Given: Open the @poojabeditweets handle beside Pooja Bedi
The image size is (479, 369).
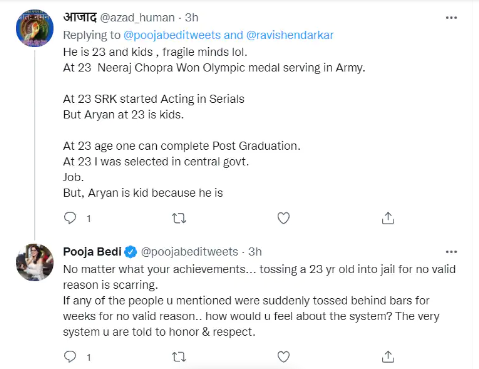Looking at the screenshot, I should pos(190,252).
